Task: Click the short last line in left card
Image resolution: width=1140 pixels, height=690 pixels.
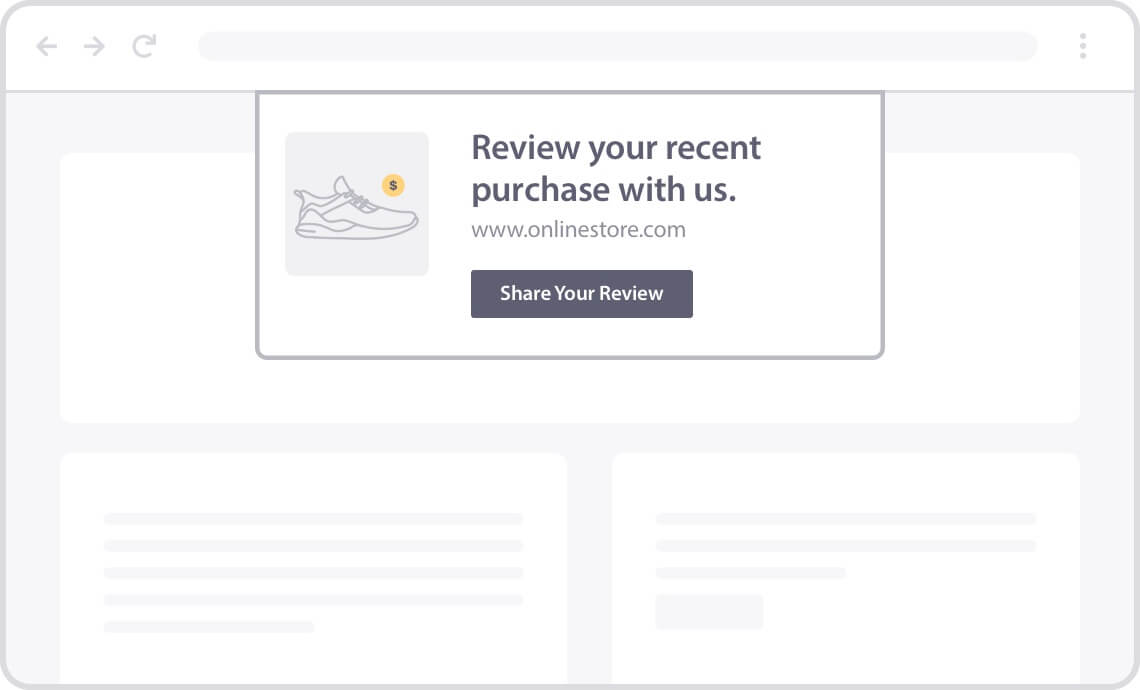Action: (x=209, y=627)
